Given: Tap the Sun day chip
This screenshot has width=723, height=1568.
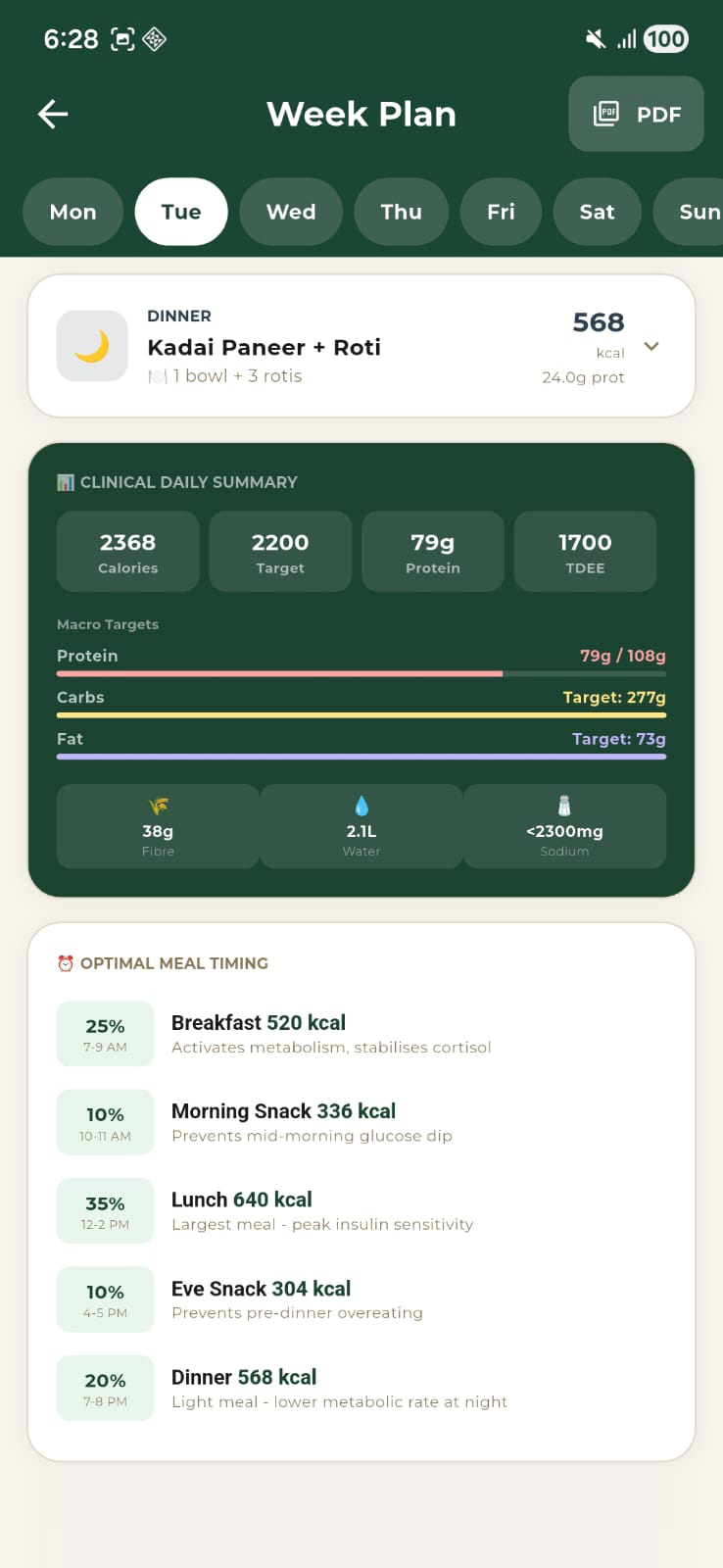Looking at the screenshot, I should click(x=697, y=212).
